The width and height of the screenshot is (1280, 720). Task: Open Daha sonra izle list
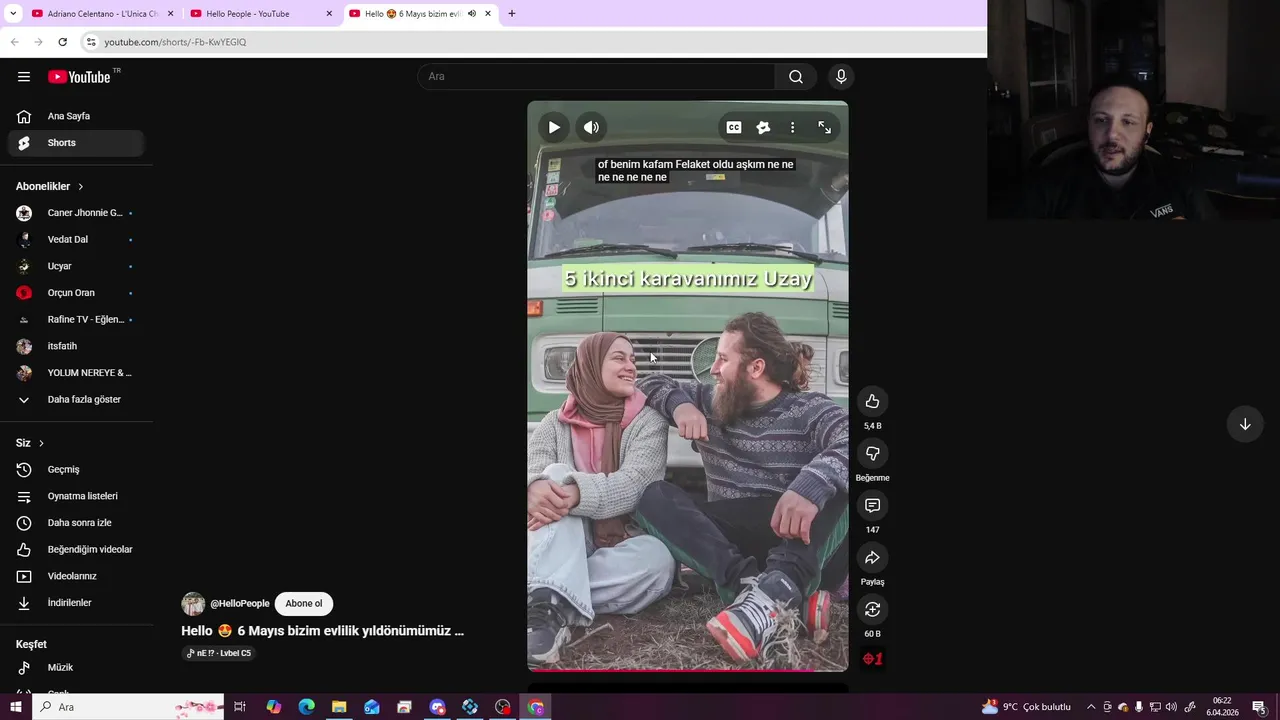coord(76,523)
